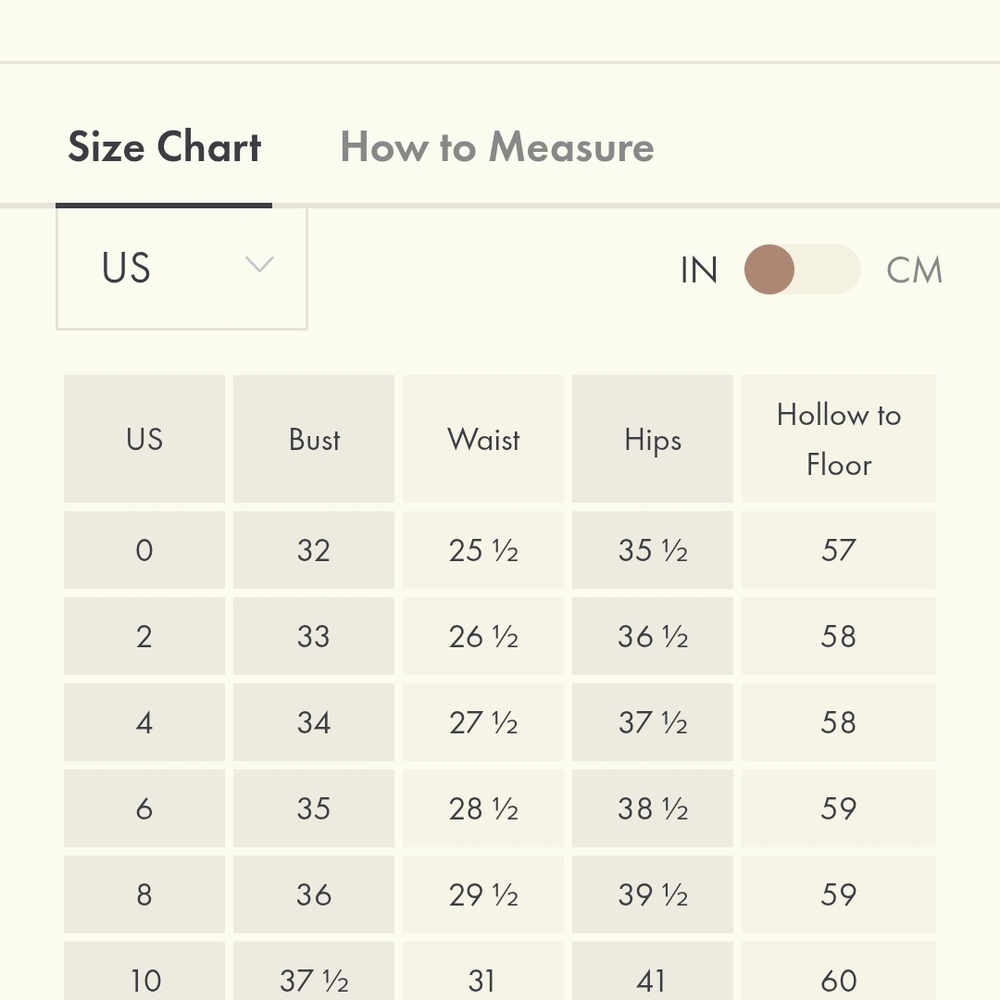1000x1000 pixels.
Task: Click the brown toggle knob
Action: coord(769,270)
